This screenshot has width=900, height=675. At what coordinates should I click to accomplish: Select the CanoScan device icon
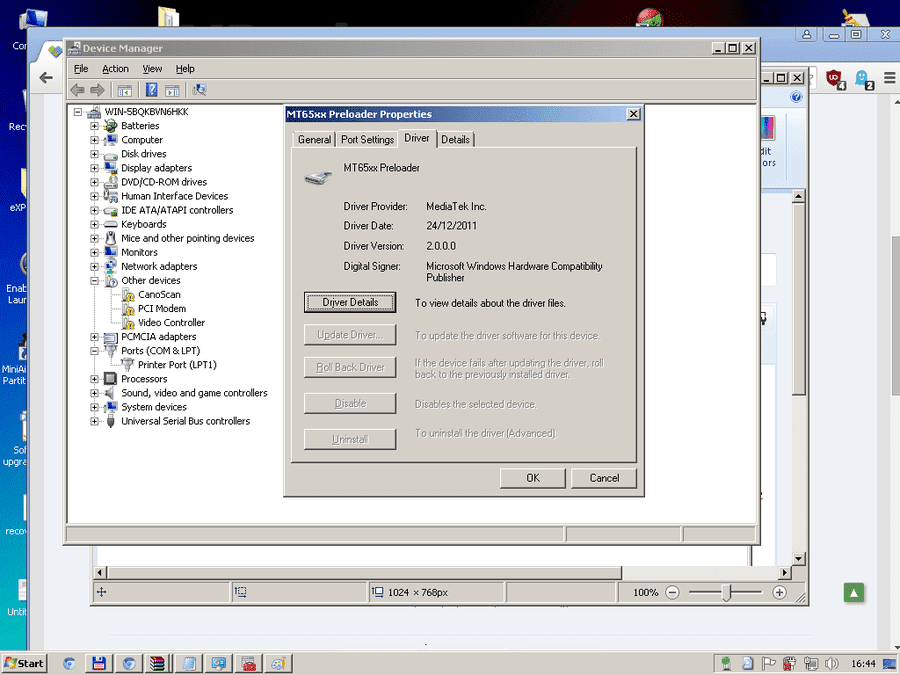point(128,295)
